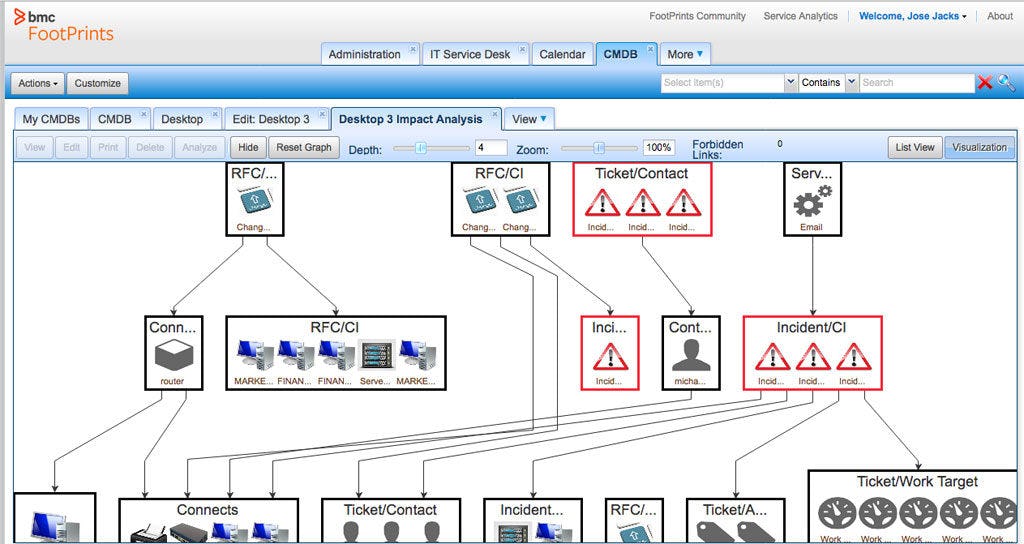Select the Connects node title

(x=207, y=510)
